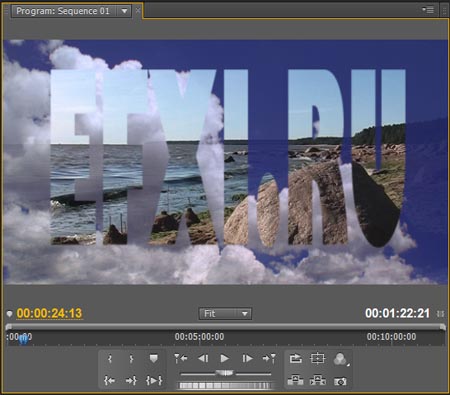This screenshot has width=450, height=395.
Task: Click the icon right of duration timecode
Action: point(440,314)
